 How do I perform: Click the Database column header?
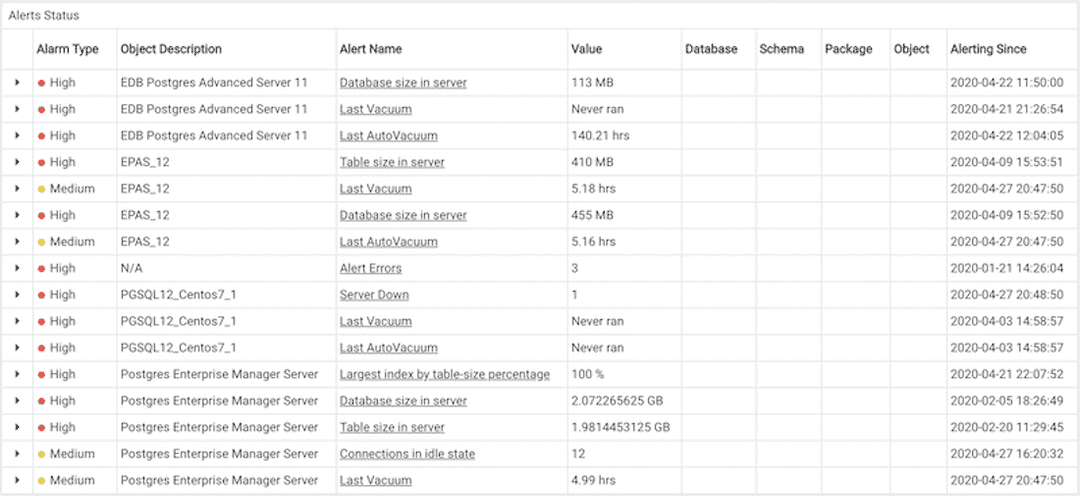[711, 49]
